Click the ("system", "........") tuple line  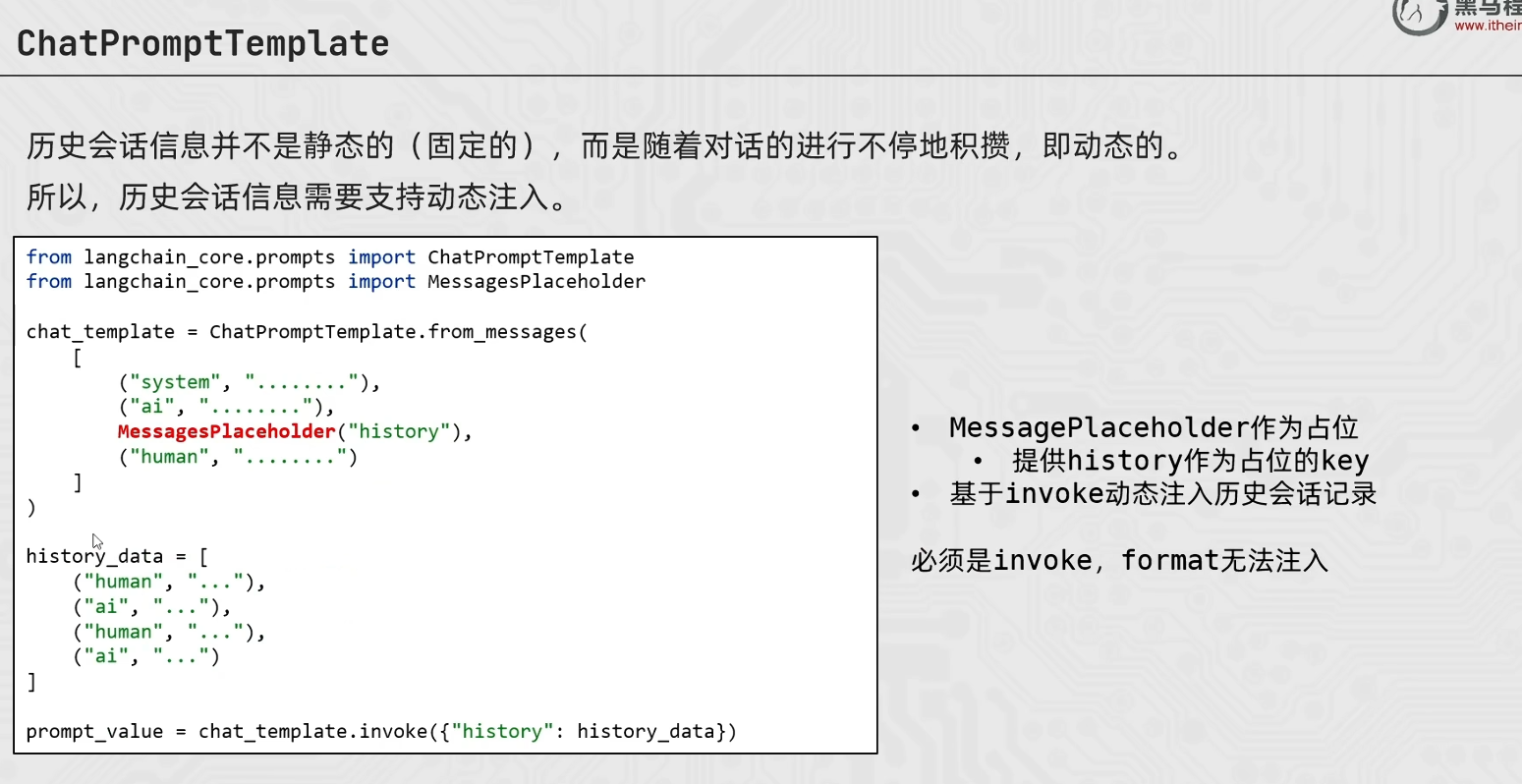click(x=249, y=382)
